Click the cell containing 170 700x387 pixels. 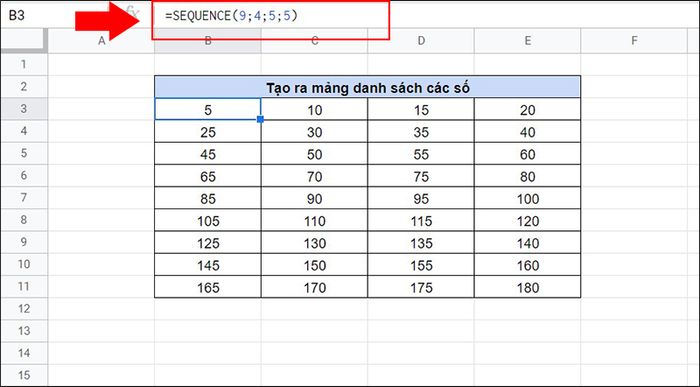314,287
